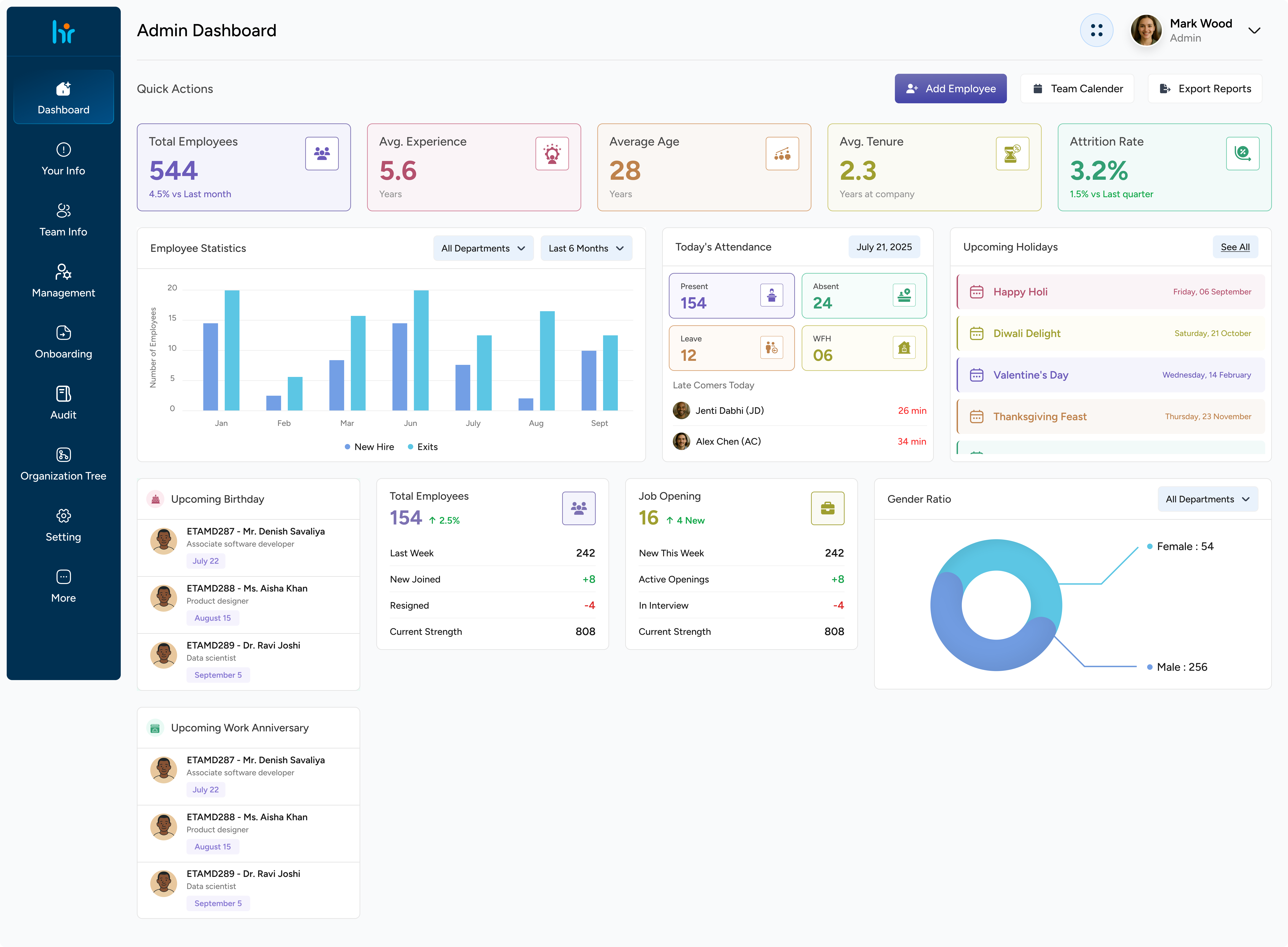
Task: Click the Present attendance person icon
Action: pyautogui.click(x=771, y=295)
